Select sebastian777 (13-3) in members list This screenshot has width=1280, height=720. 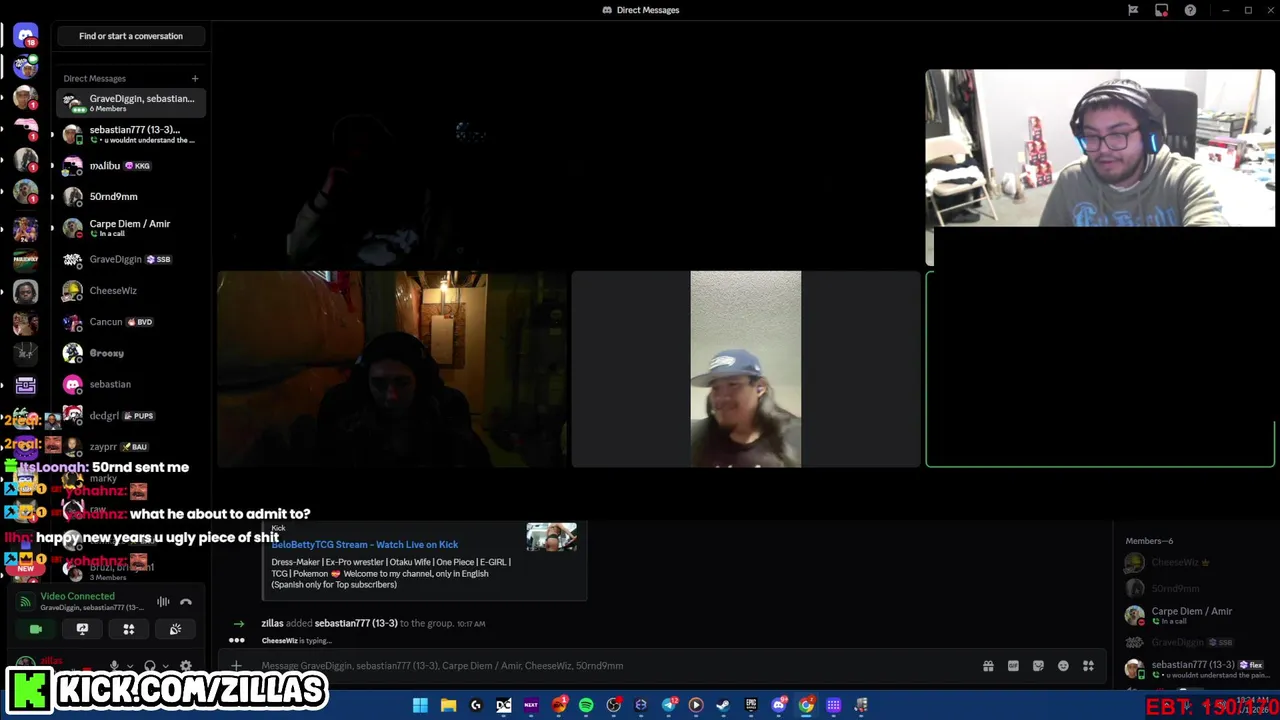[1195, 669]
